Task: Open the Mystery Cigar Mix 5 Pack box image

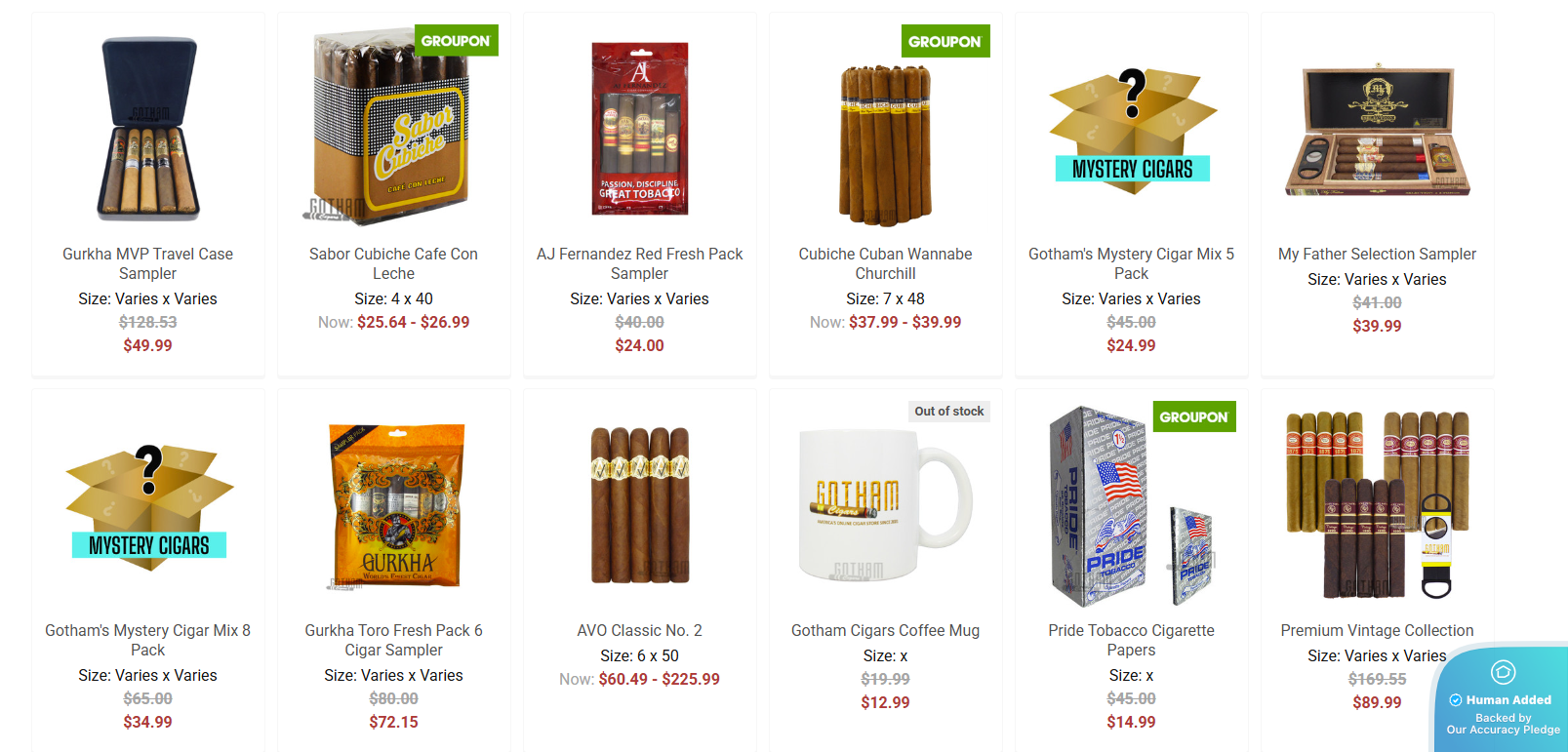Action: pyautogui.click(x=1132, y=130)
